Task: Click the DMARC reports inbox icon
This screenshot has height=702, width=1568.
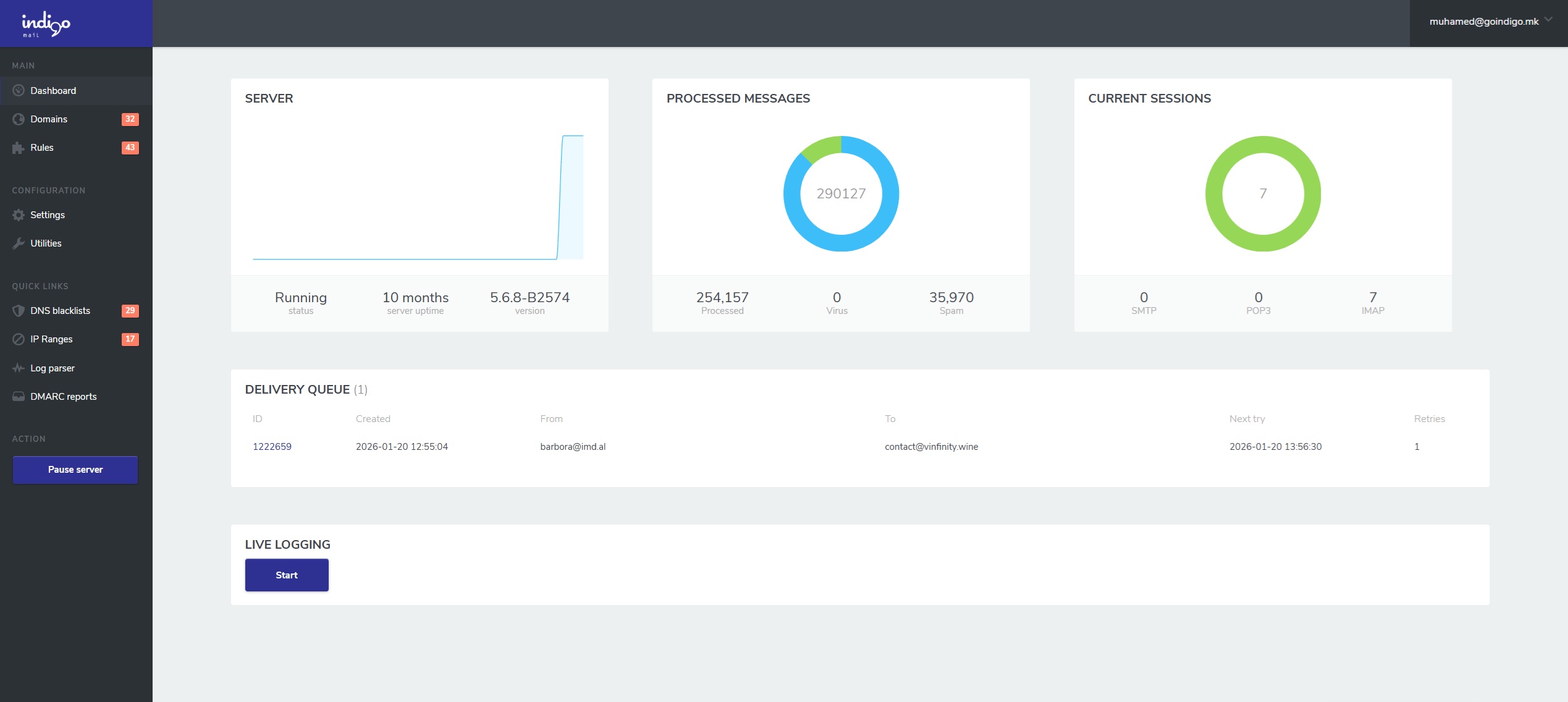Action: click(19, 397)
